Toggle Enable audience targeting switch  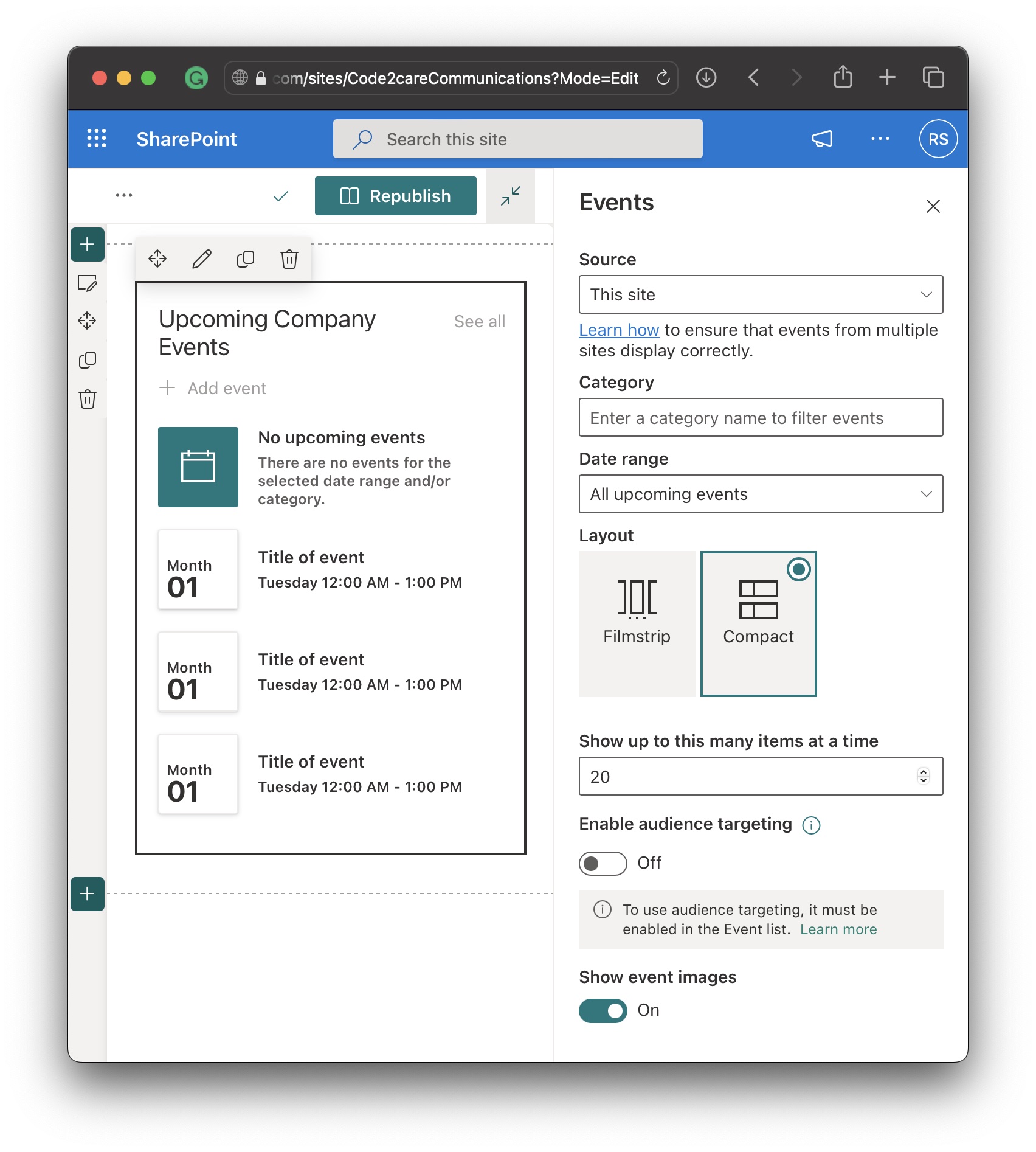(x=603, y=863)
